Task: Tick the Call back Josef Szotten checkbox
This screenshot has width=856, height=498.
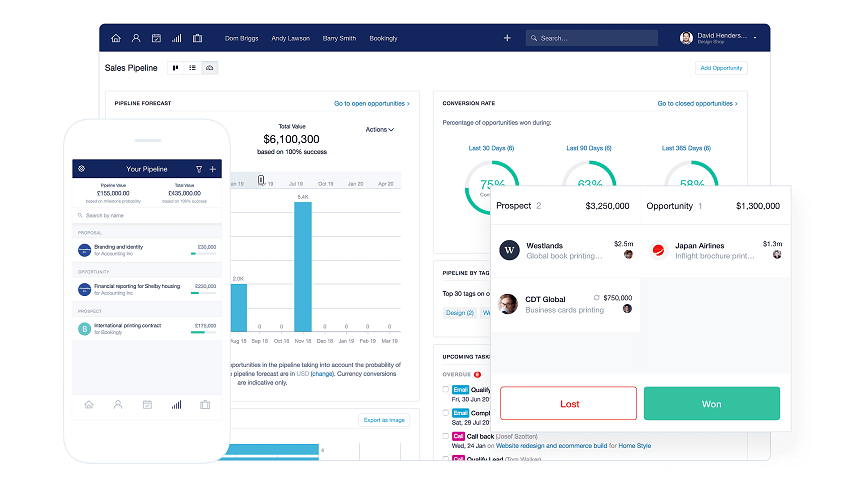Action: pos(445,436)
